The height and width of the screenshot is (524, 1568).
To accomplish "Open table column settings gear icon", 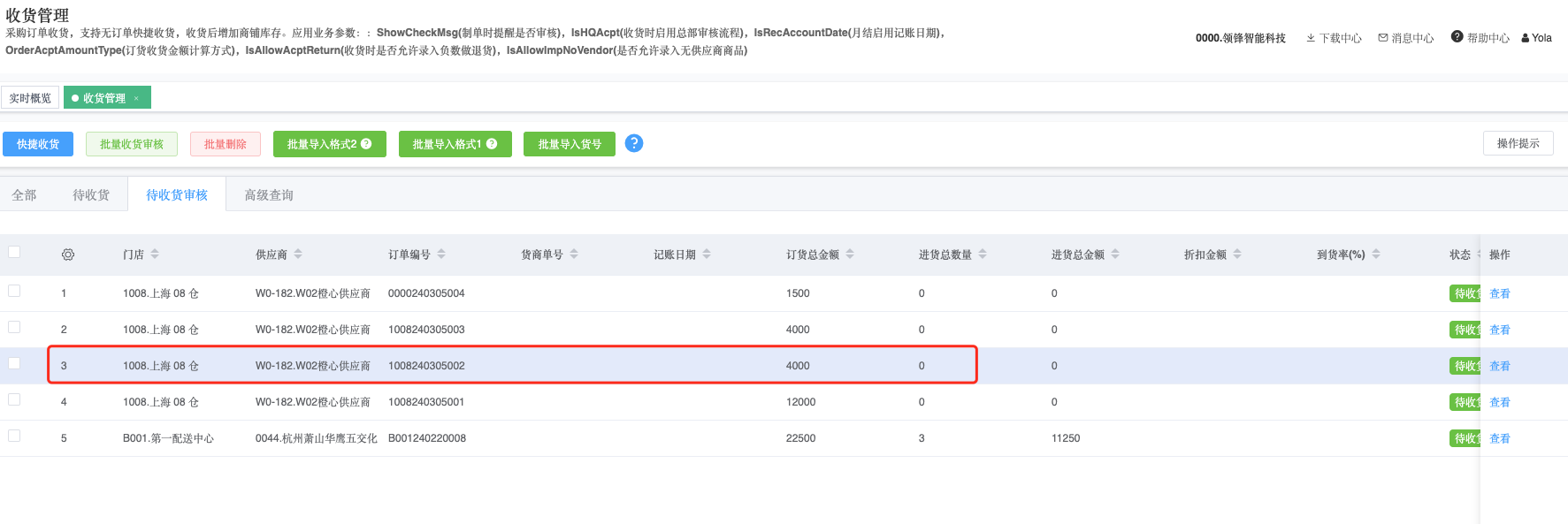I will [68, 254].
